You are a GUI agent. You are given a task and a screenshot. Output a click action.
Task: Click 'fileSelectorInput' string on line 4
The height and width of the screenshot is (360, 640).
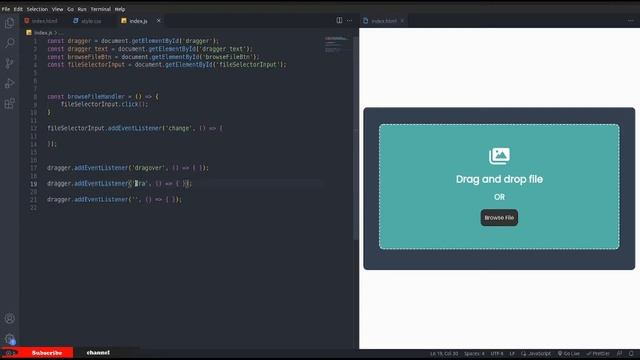point(248,64)
